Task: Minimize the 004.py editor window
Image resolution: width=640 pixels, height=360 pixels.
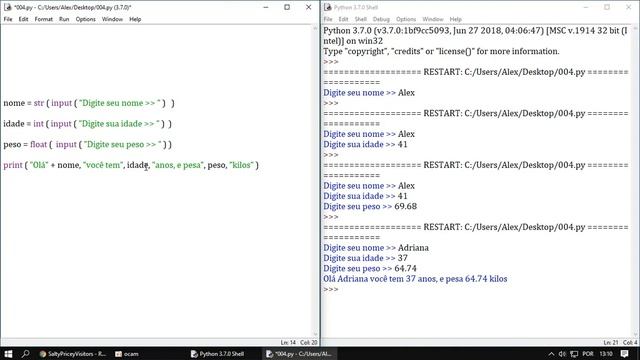Action: coord(266,7)
